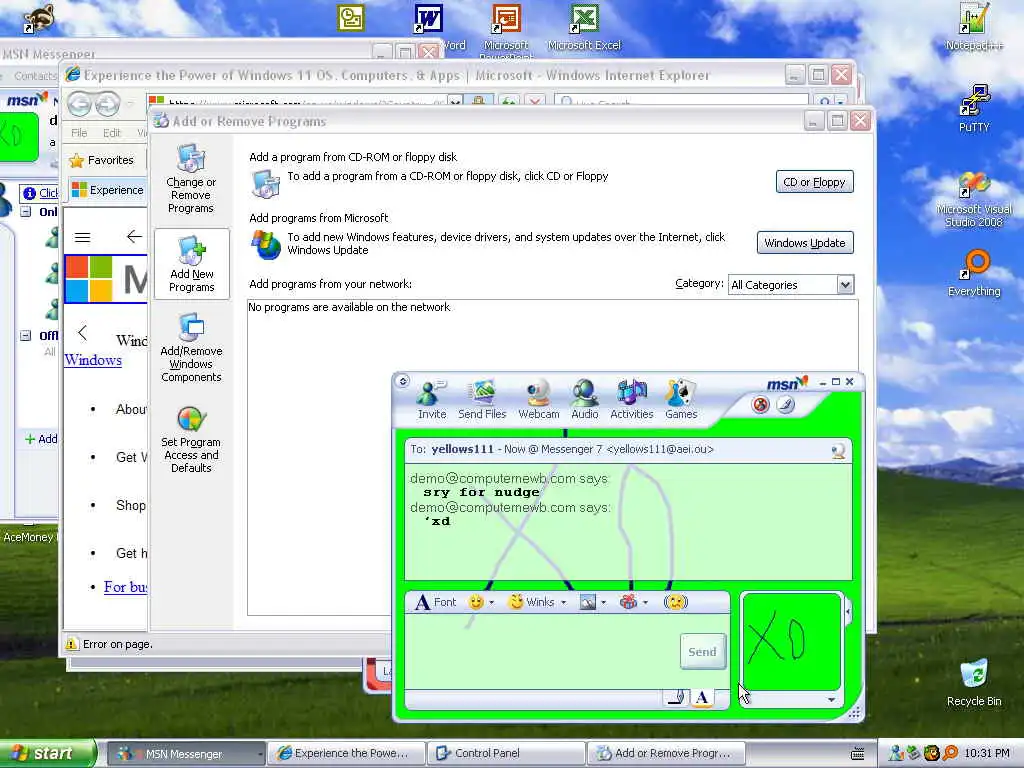This screenshot has height=768, width=1024.
Task: Select Microsoft Visual Studio 2008 shortcut
Action: [974, 200]
